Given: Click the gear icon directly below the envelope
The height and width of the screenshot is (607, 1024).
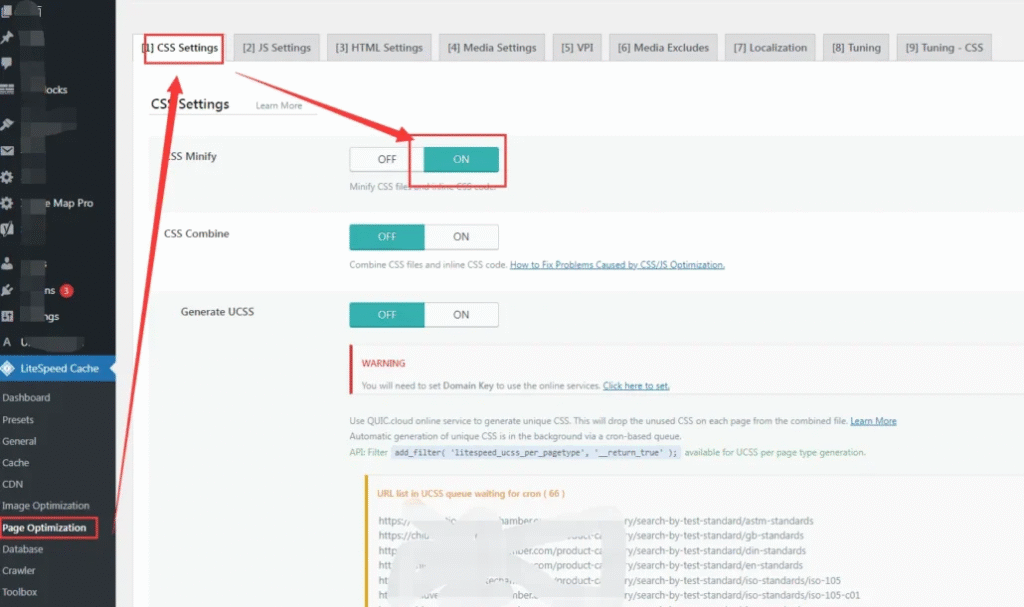Looking at the screenshot, I should (x=7, y=176).
